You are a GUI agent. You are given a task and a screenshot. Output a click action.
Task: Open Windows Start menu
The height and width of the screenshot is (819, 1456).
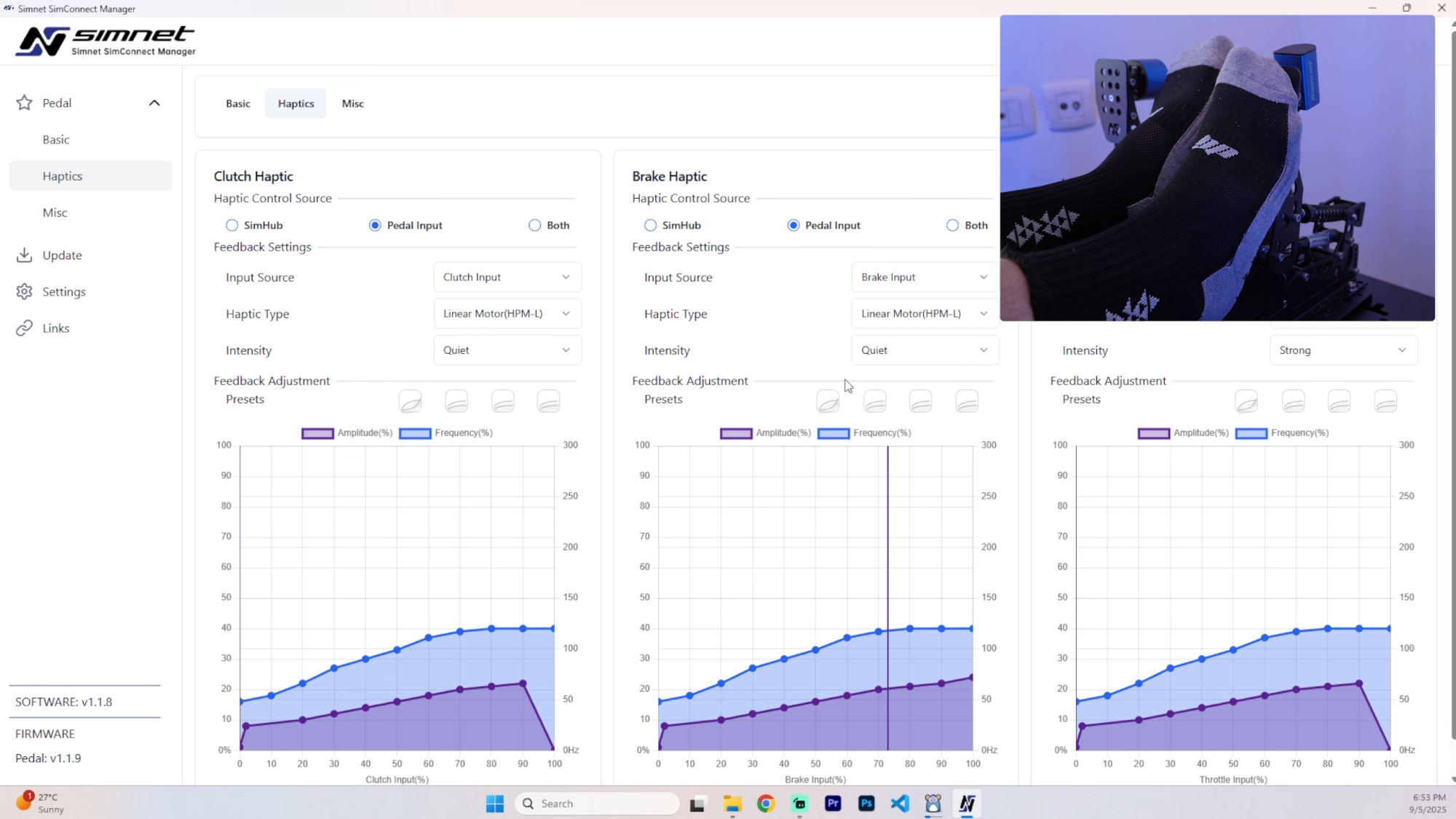(495, 804)
